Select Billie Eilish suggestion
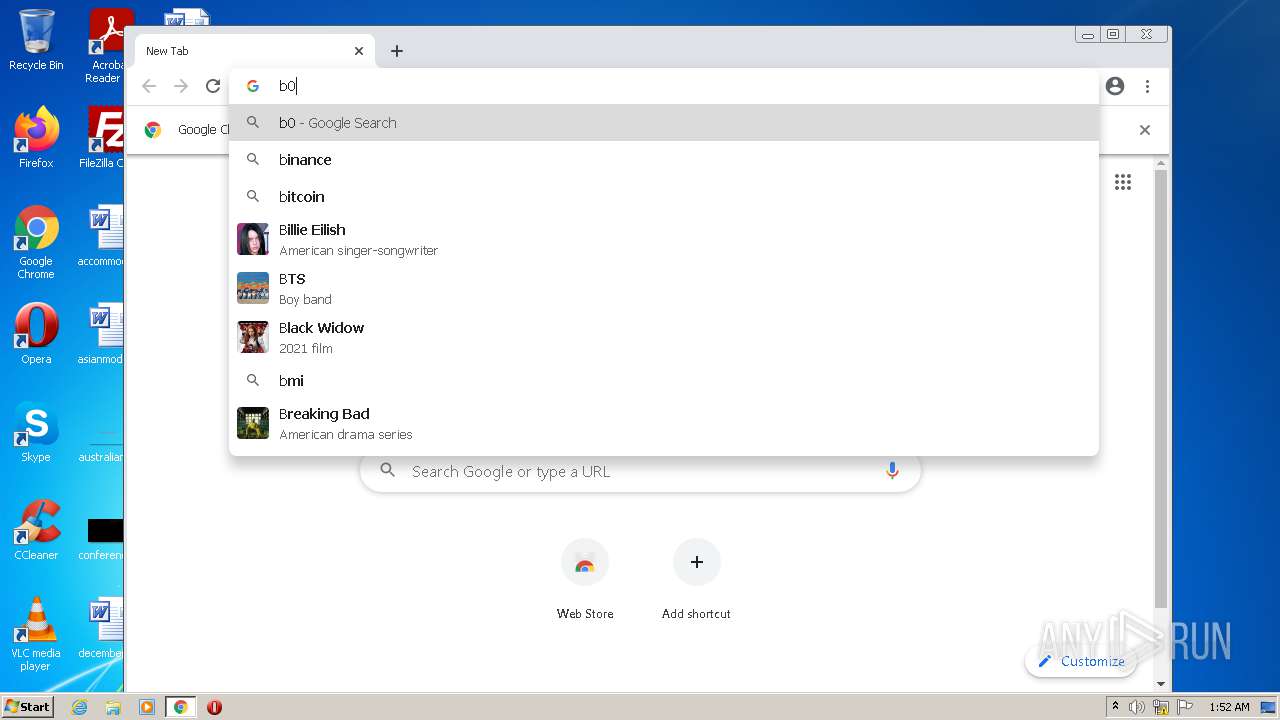 (664, 239)
